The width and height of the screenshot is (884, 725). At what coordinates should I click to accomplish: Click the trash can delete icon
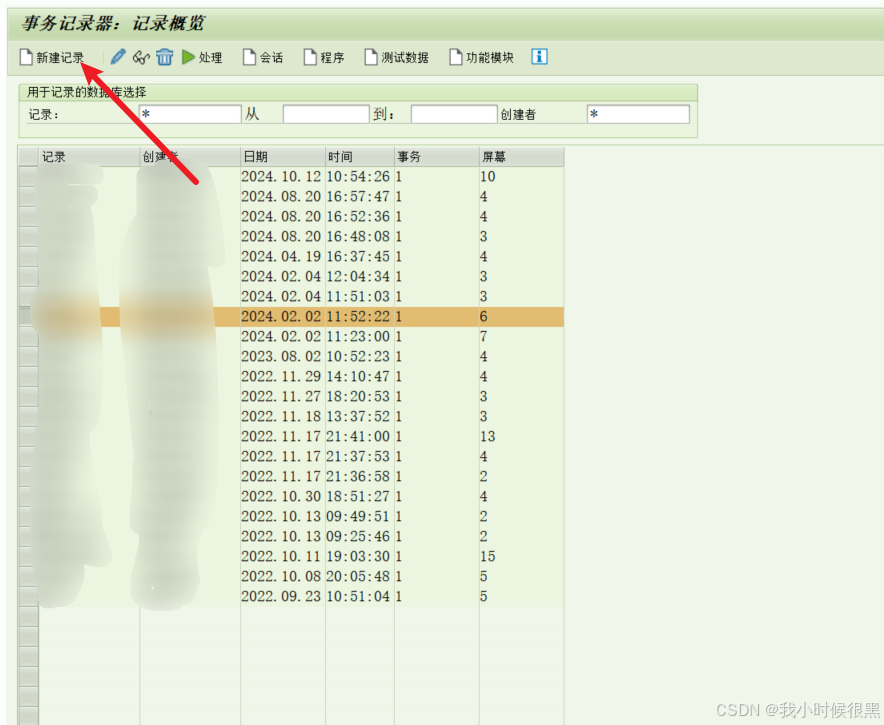click(x=165, y=57)
